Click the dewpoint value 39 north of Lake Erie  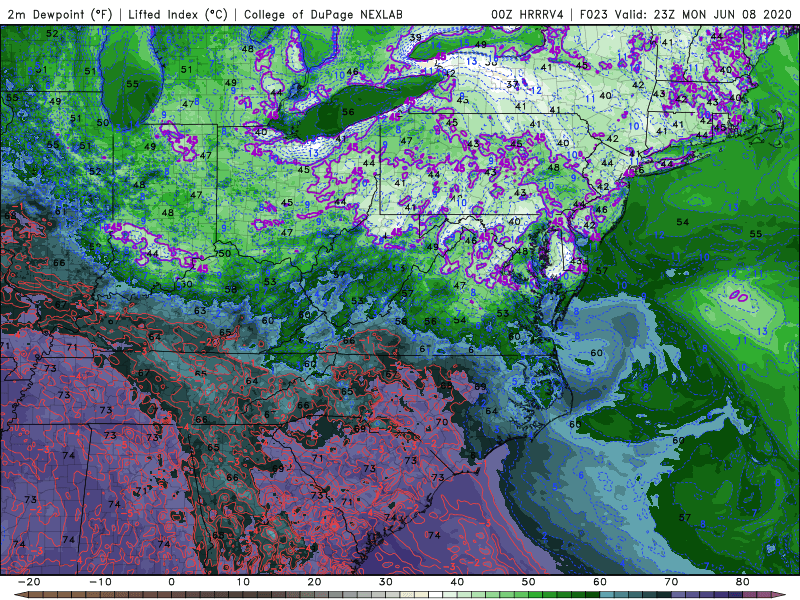[415, 37]
